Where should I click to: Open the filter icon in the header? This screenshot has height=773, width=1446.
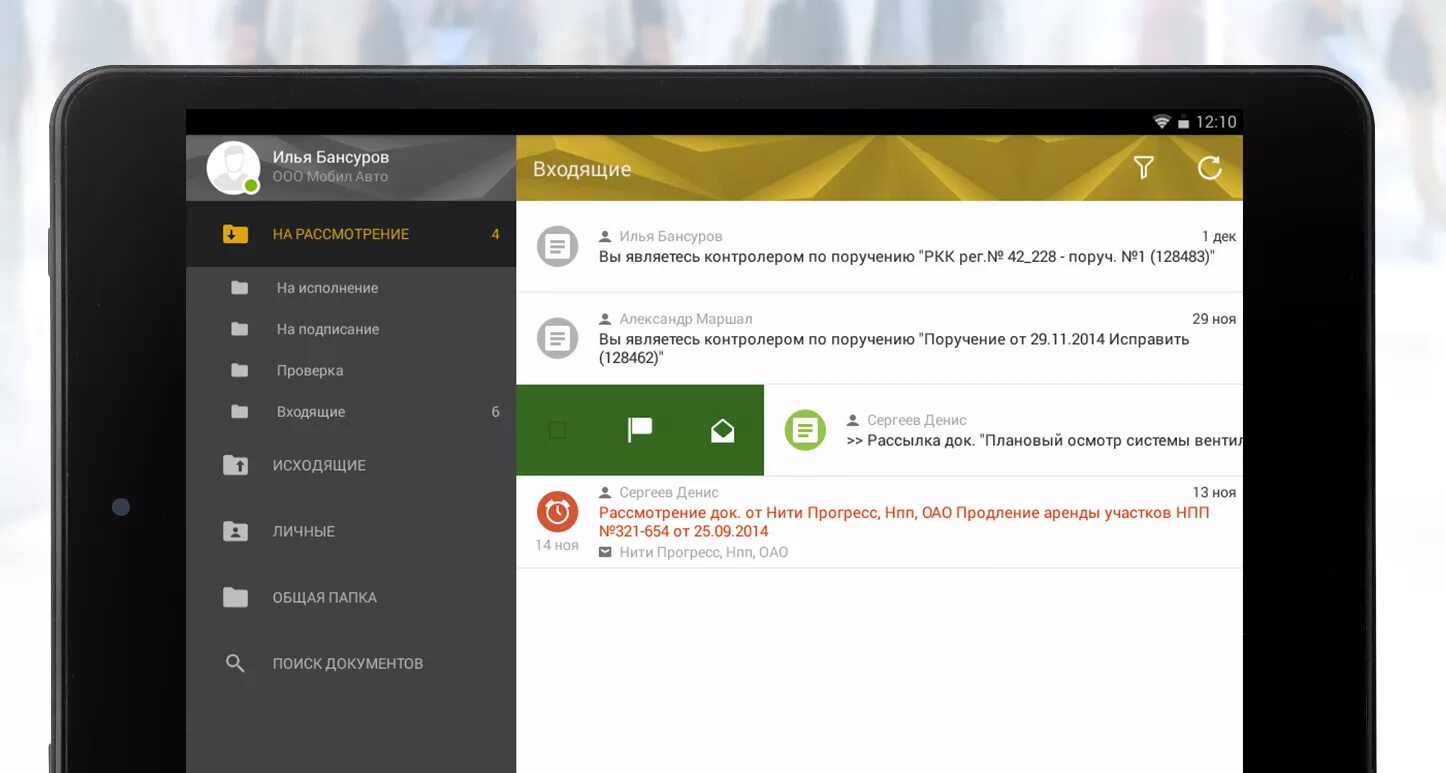point(1144,168)
